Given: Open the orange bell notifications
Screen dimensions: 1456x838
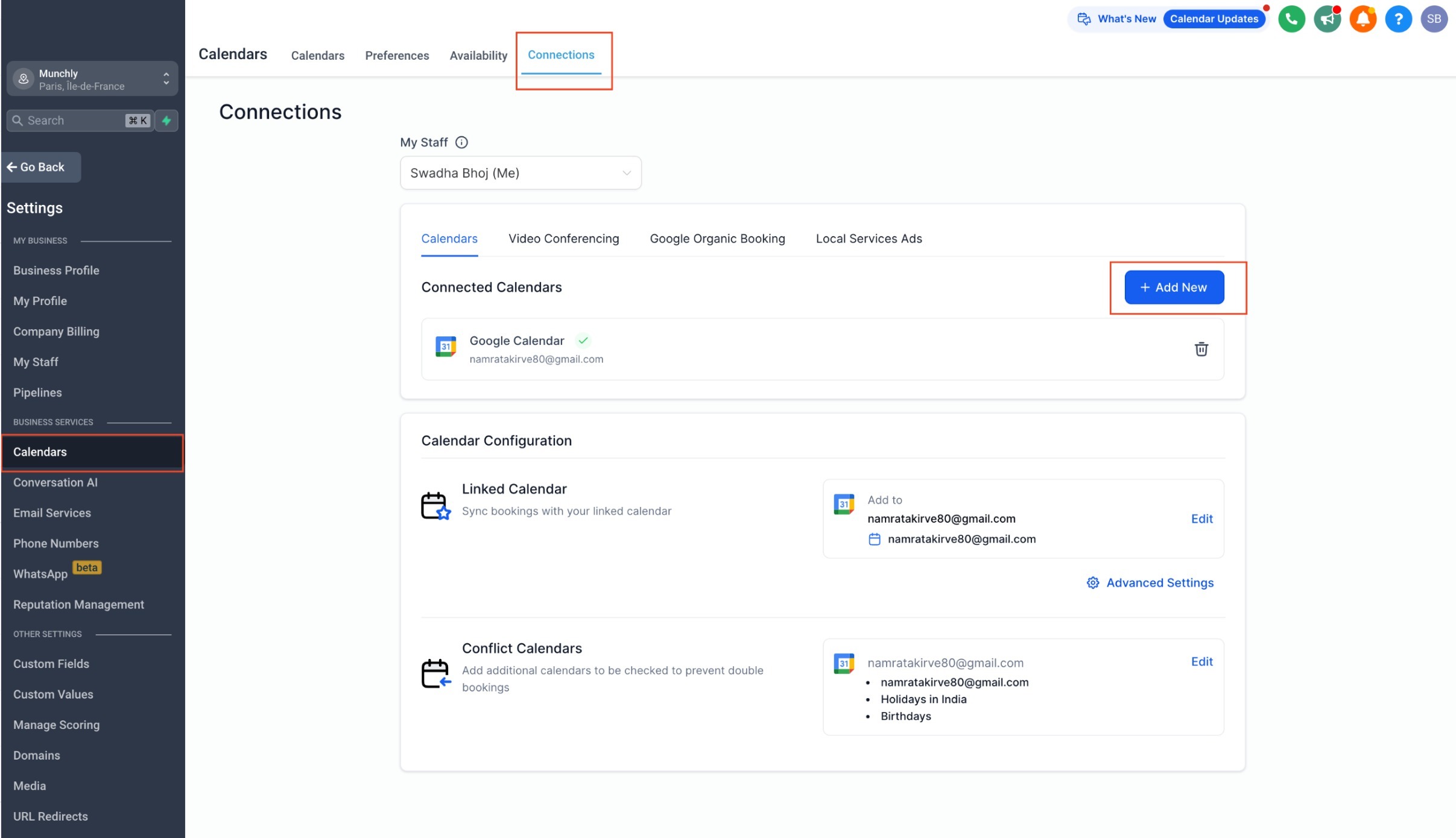Looking at the screenshot, I should coord(1363,19).
